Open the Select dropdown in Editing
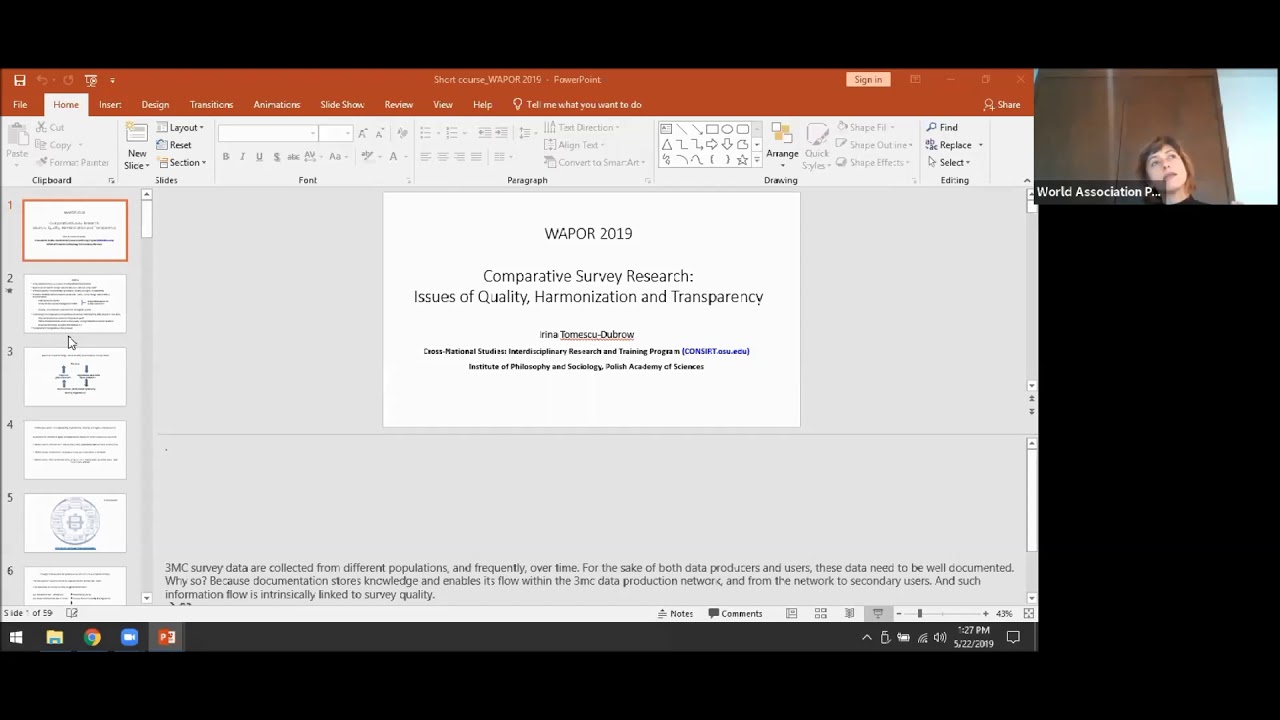This screenshot has height=720, width=1280. click(948, 162)
